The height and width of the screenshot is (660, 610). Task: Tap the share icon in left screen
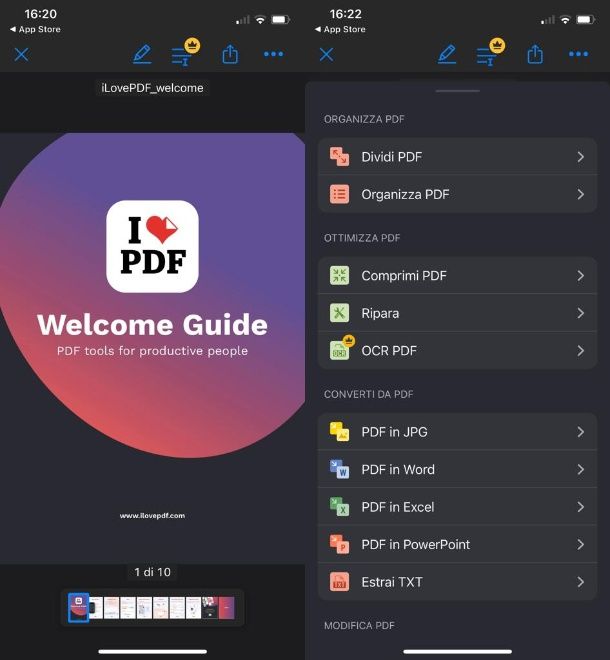point(230,54)
